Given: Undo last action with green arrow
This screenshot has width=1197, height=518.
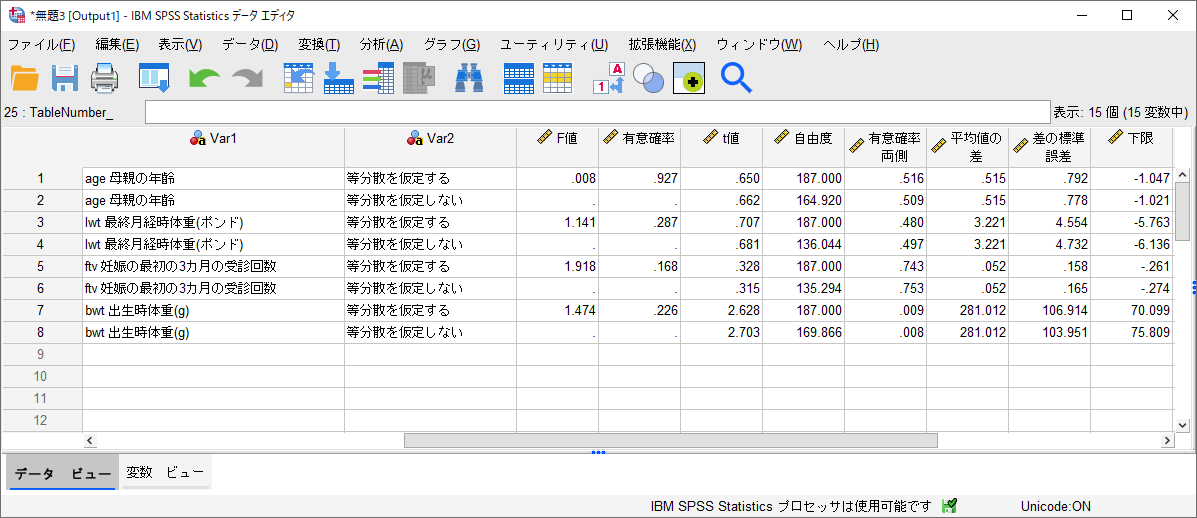Looking at the screenshot, I should click(x=204, y=78).
